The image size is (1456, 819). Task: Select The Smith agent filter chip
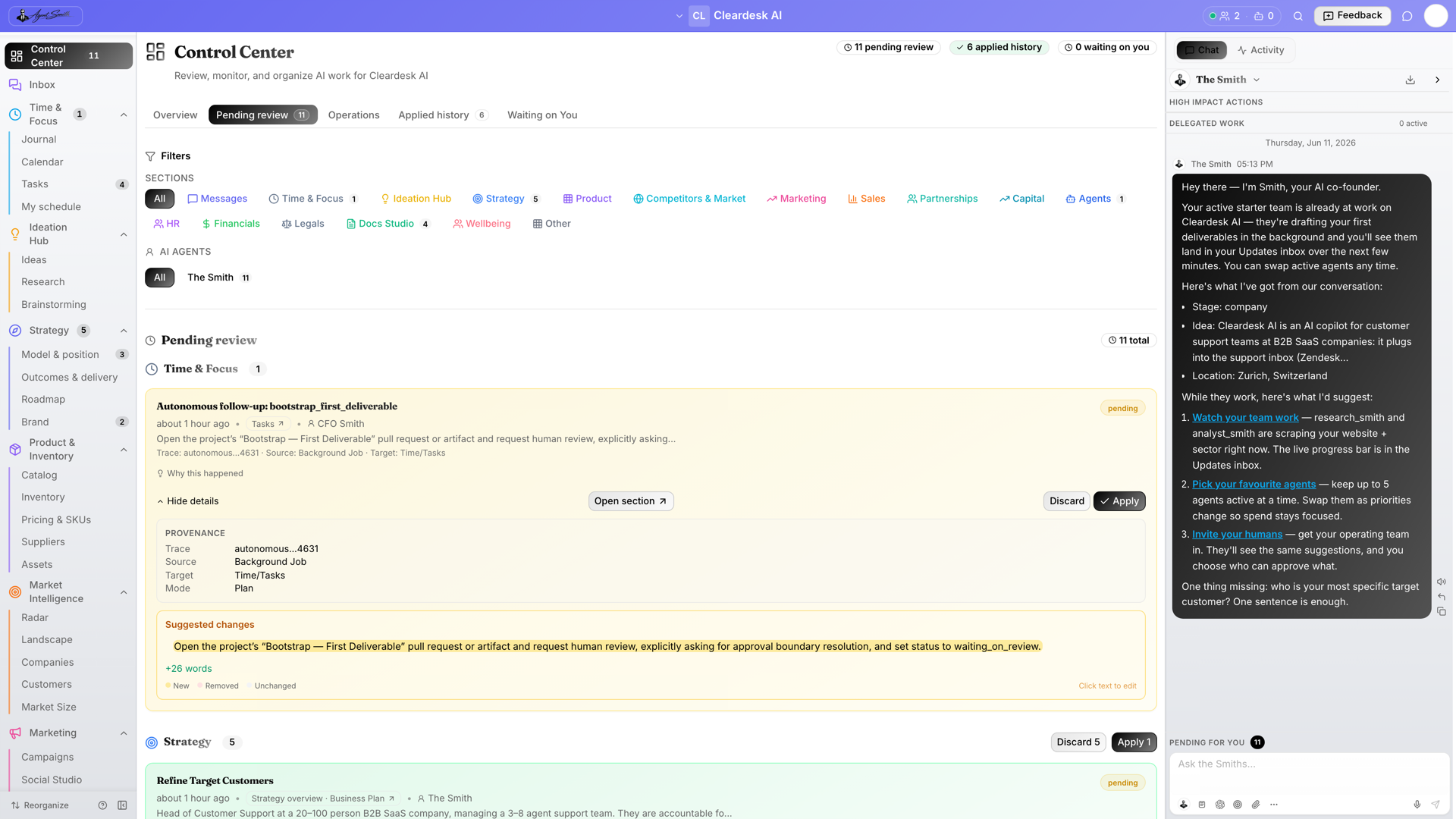coord(218,278)
